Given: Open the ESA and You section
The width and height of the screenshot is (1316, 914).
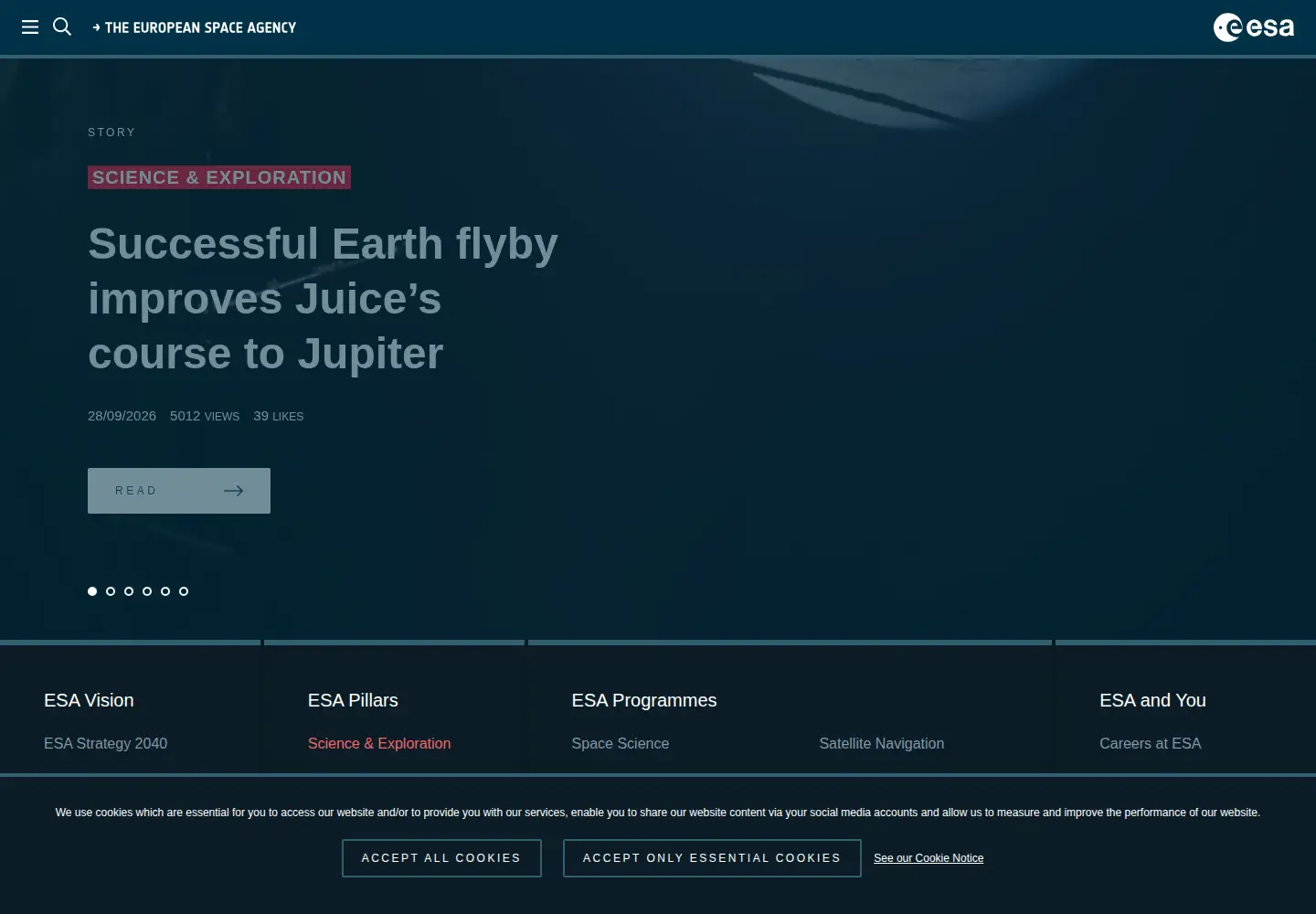Looking at the screenshot, I should click(1152, 700).
